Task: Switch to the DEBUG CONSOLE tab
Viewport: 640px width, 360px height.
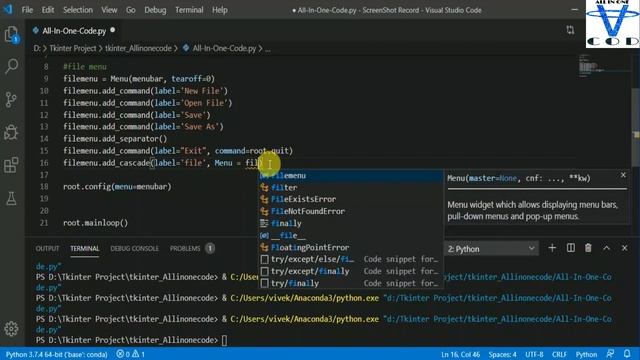Action: click(134, 249)
